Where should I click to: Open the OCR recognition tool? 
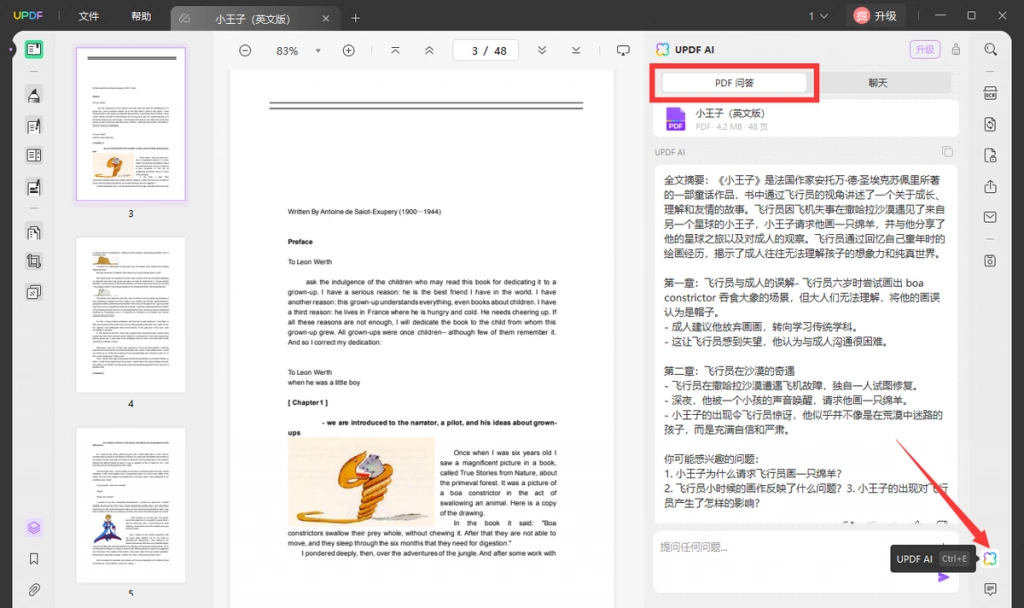coord(990,93)
